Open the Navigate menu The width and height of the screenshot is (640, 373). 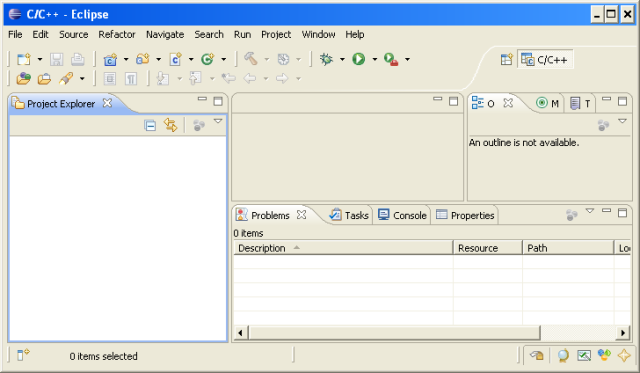point(165,35)
